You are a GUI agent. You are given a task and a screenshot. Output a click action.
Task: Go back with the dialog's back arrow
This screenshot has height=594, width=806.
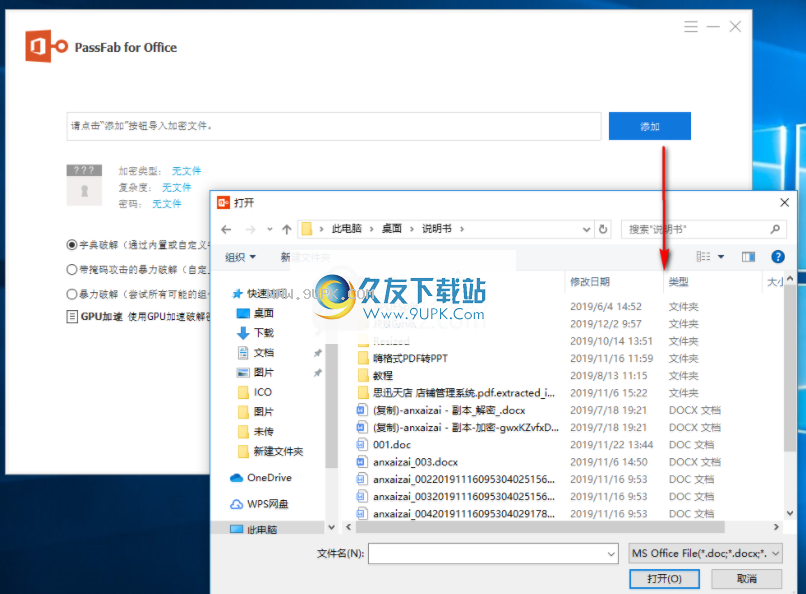pyautogui.click(x=226, y=229)
